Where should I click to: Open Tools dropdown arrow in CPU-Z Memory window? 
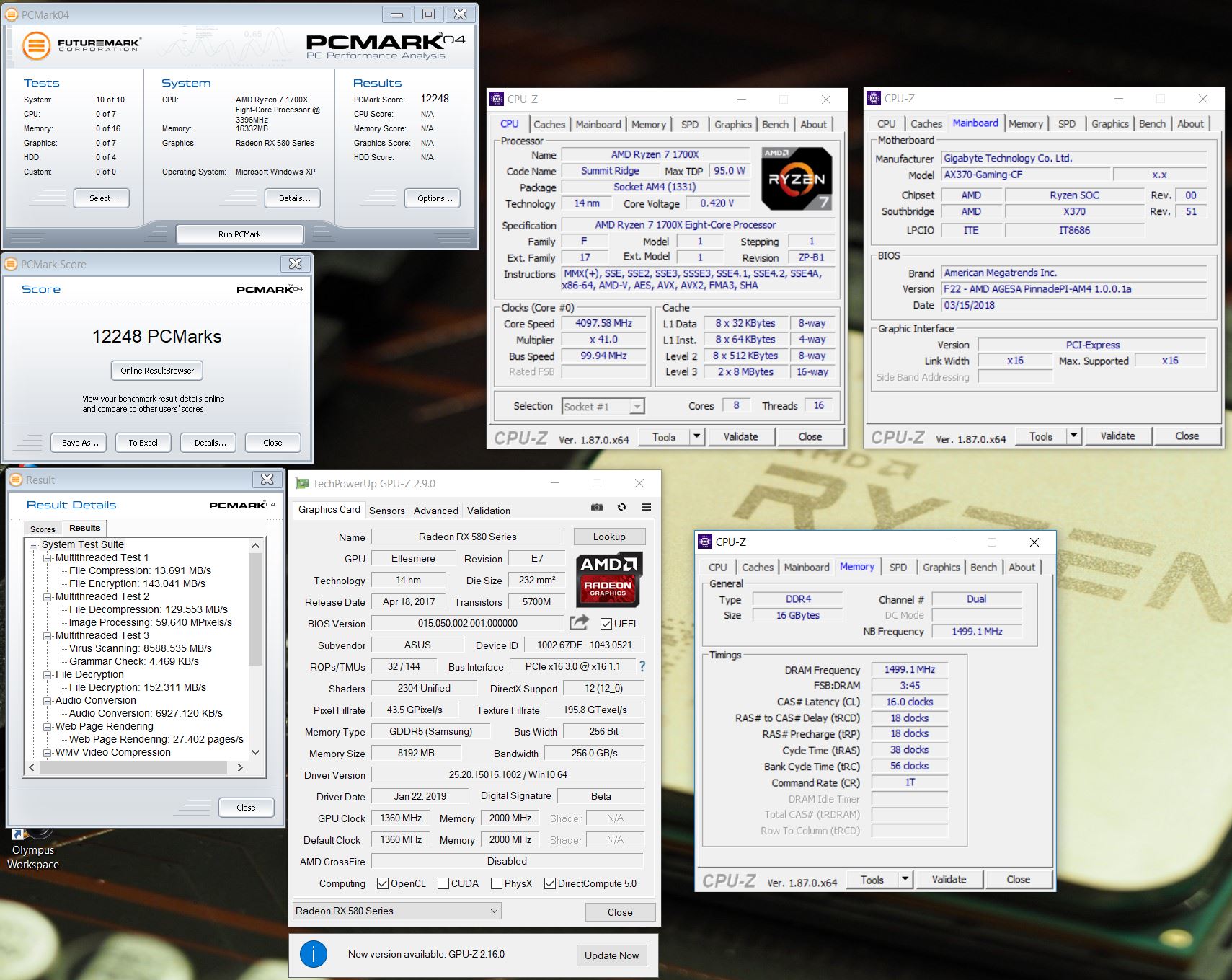click(905, 879)
